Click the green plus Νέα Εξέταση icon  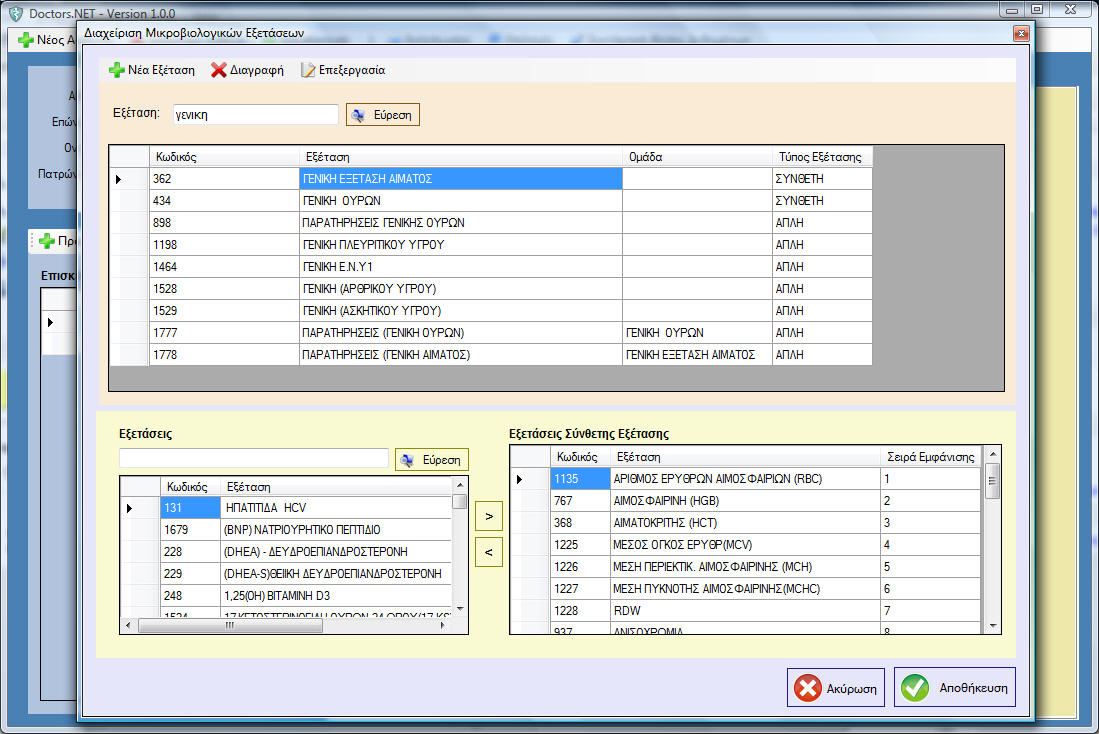pos(116,70)
